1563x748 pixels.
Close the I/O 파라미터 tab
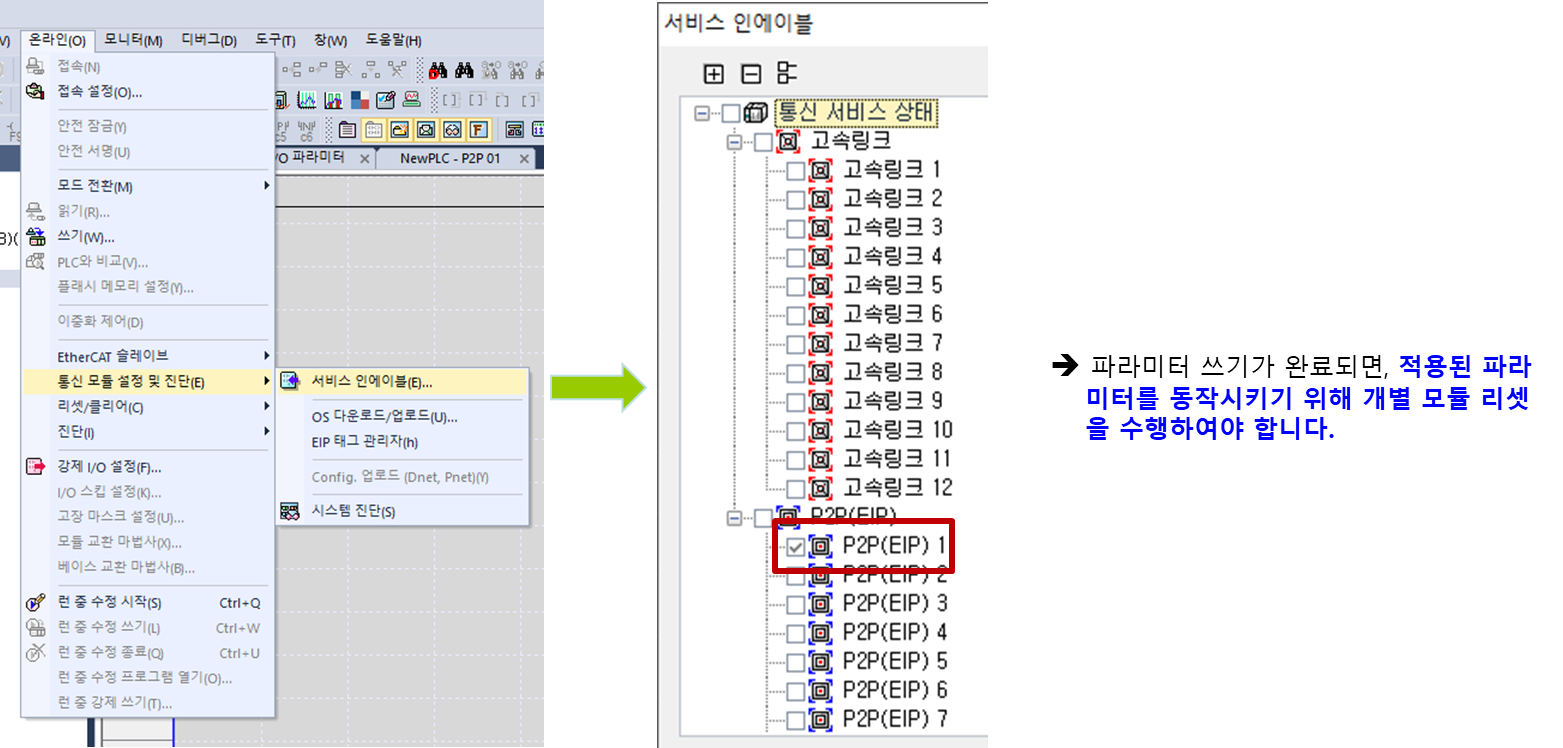click(364, 159)
